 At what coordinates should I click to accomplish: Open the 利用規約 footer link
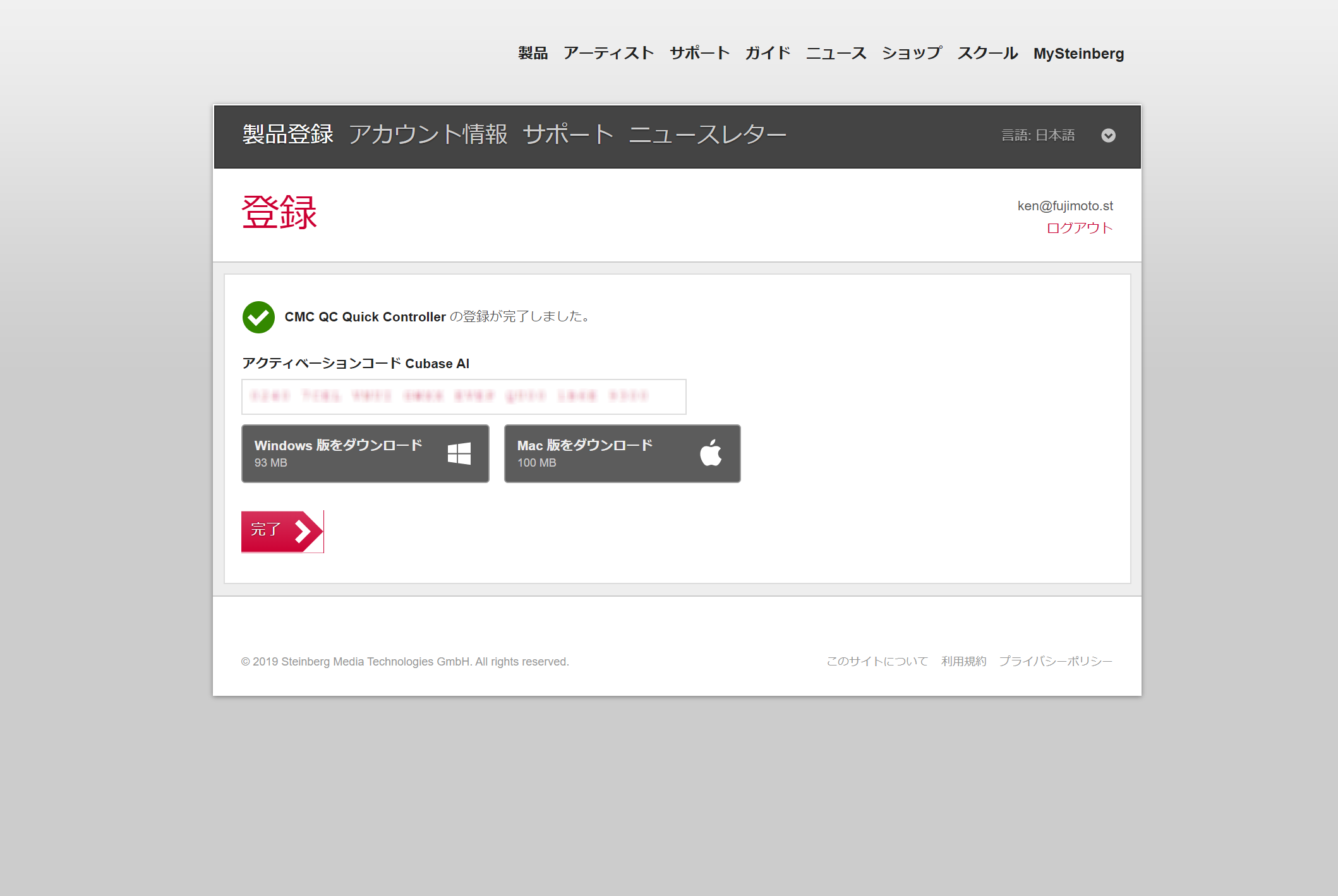pyautogui.click(x=963, y=661)
